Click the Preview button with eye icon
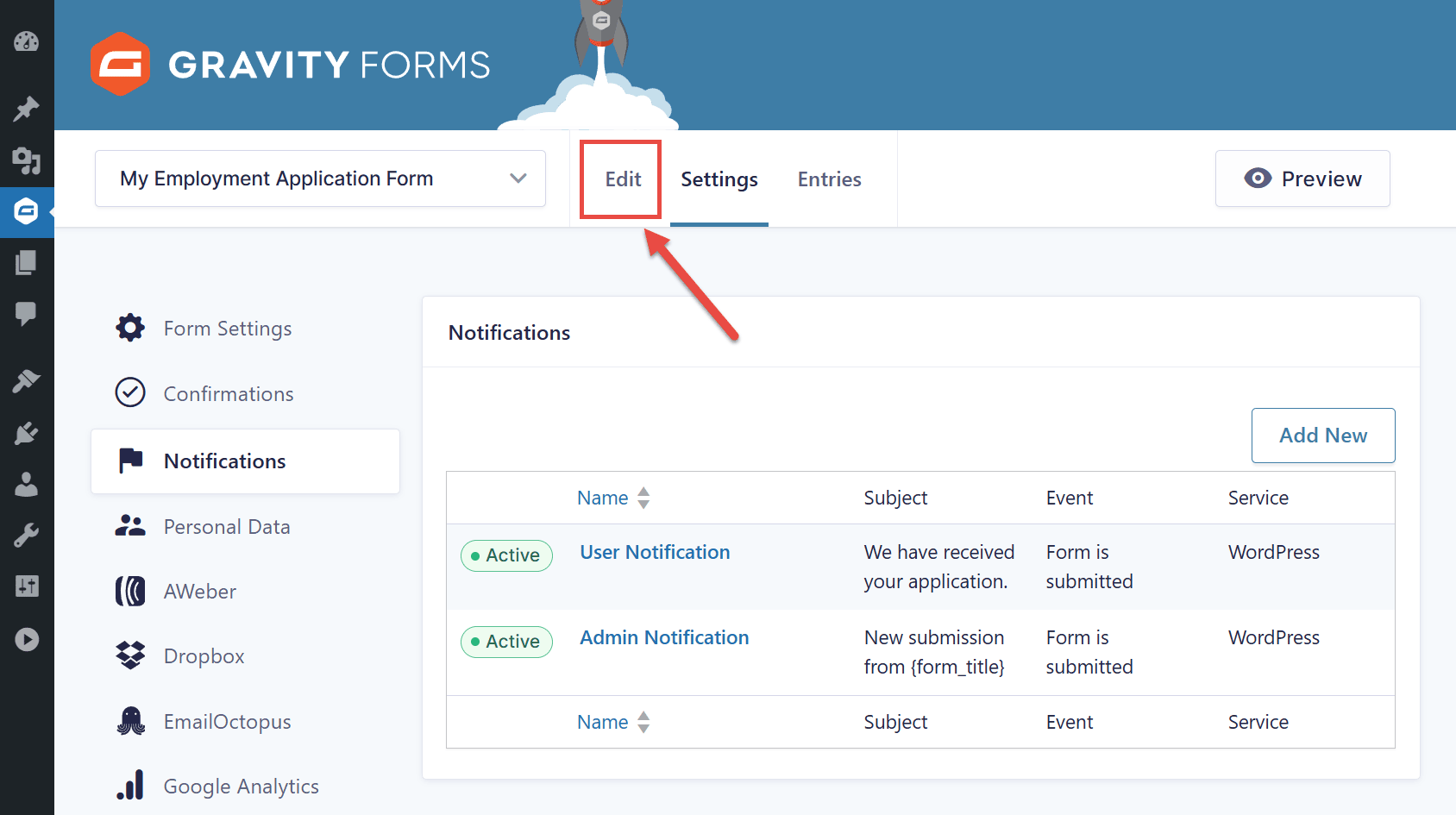The image size is (1456, 815). click(1302, 179)
